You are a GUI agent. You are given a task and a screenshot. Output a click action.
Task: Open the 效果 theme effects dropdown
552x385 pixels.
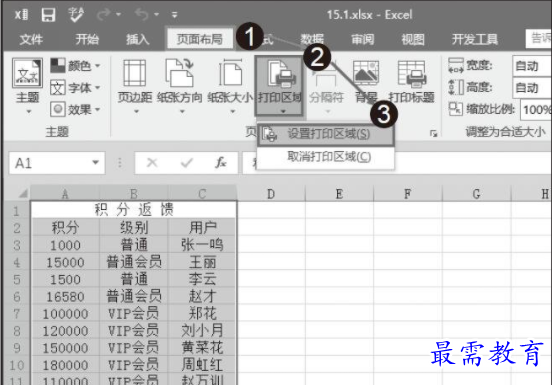click(x=75, y=109)
